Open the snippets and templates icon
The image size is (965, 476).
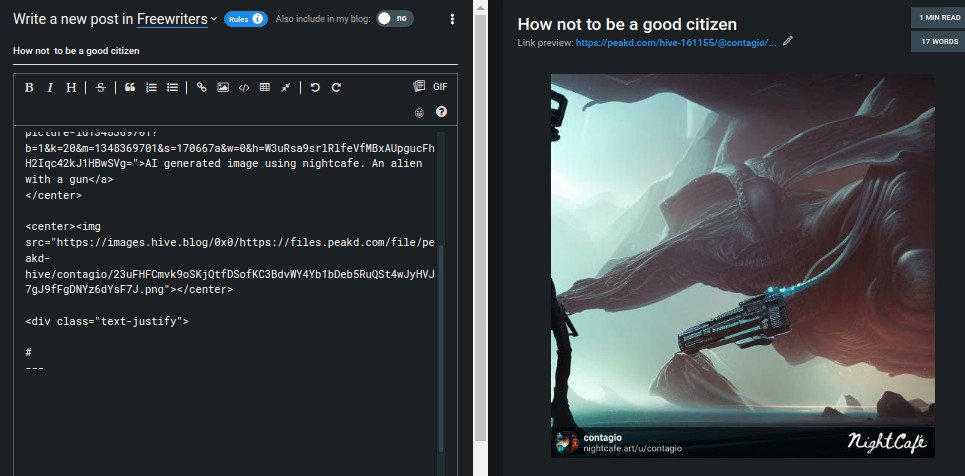click(419, 87)
